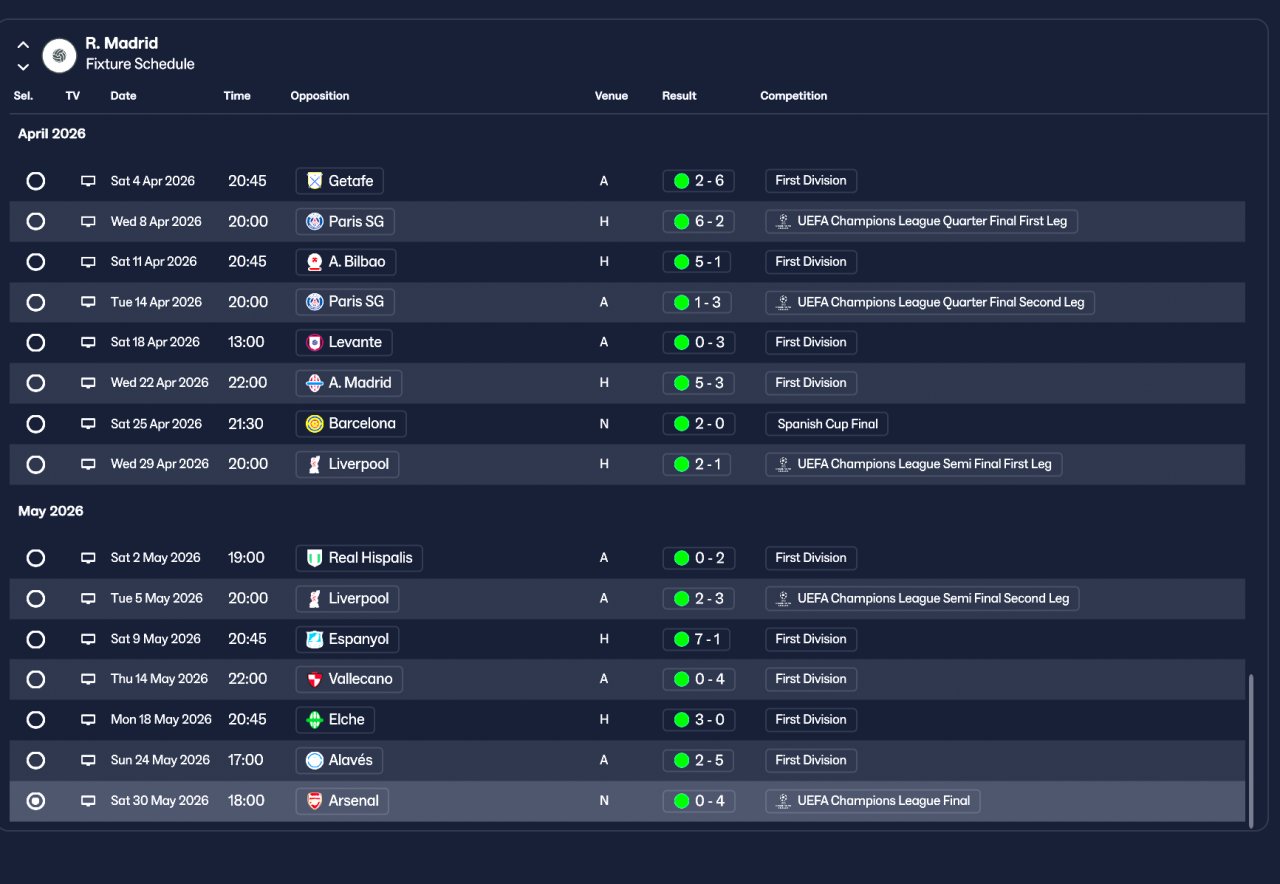
Task: View the 2 - 6 result against Getafe
Action: [x=698, y=181]
